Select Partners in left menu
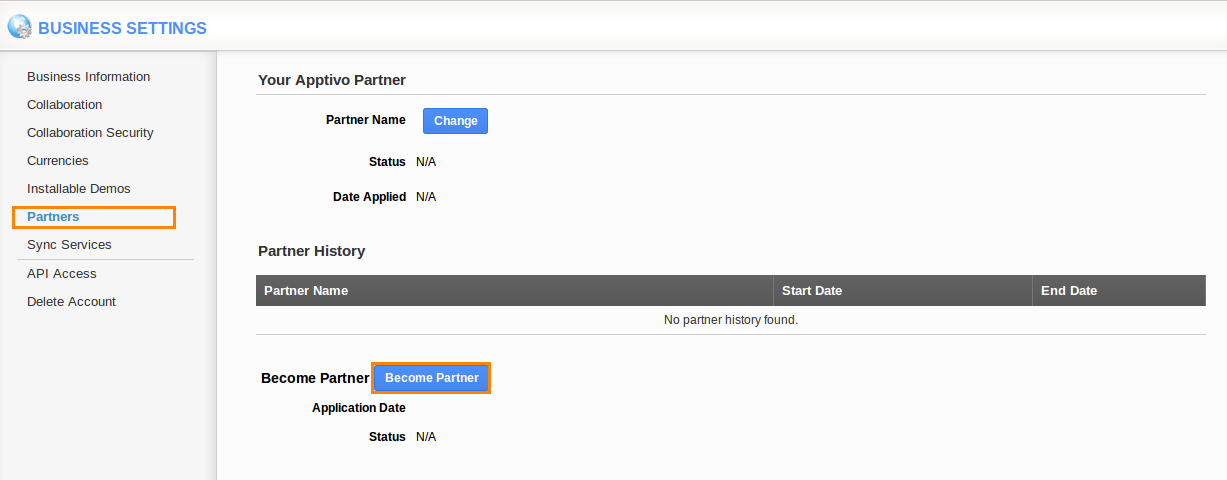 click(x=53, y=217)
